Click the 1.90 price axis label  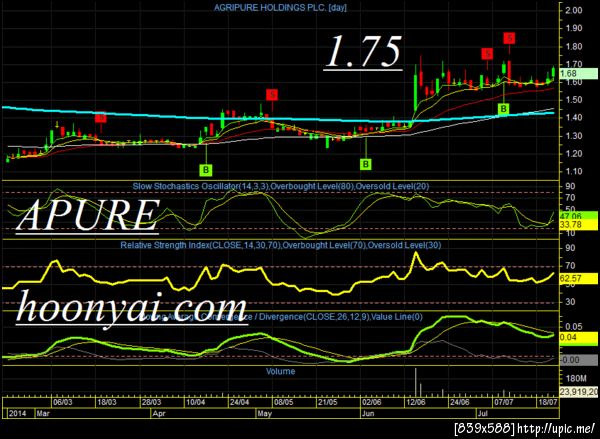point(573,28)
